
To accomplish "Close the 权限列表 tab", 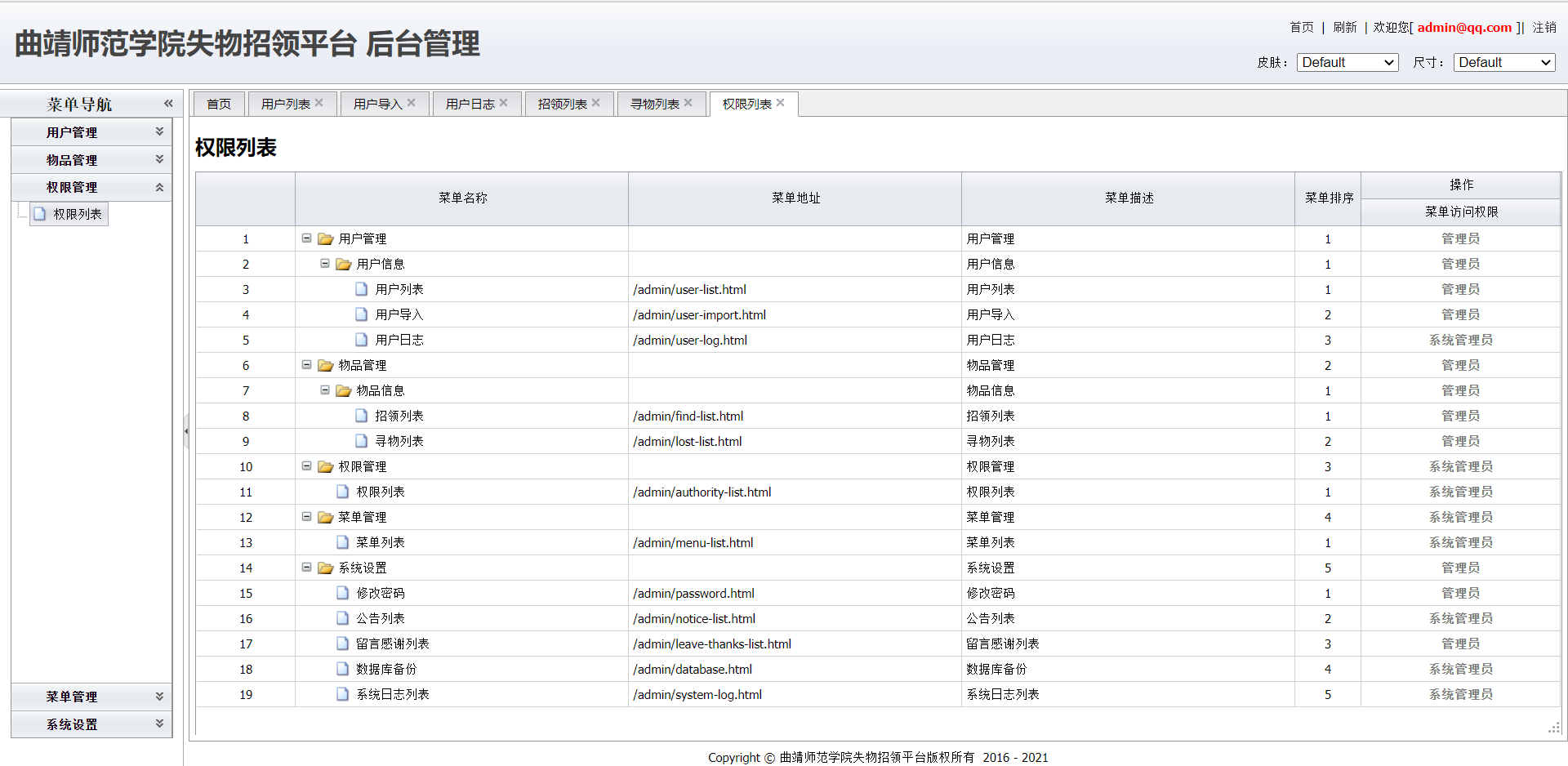I will pos(781,103).
